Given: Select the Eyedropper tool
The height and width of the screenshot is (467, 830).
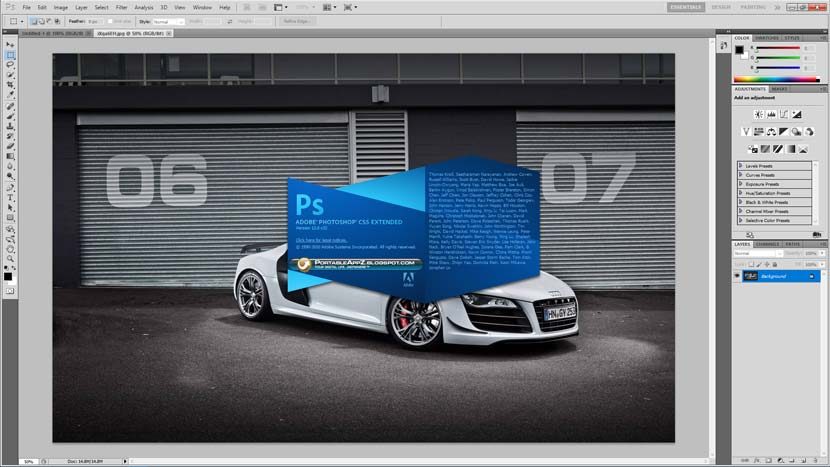Looking at the screenshot, I should coord(10,95).
